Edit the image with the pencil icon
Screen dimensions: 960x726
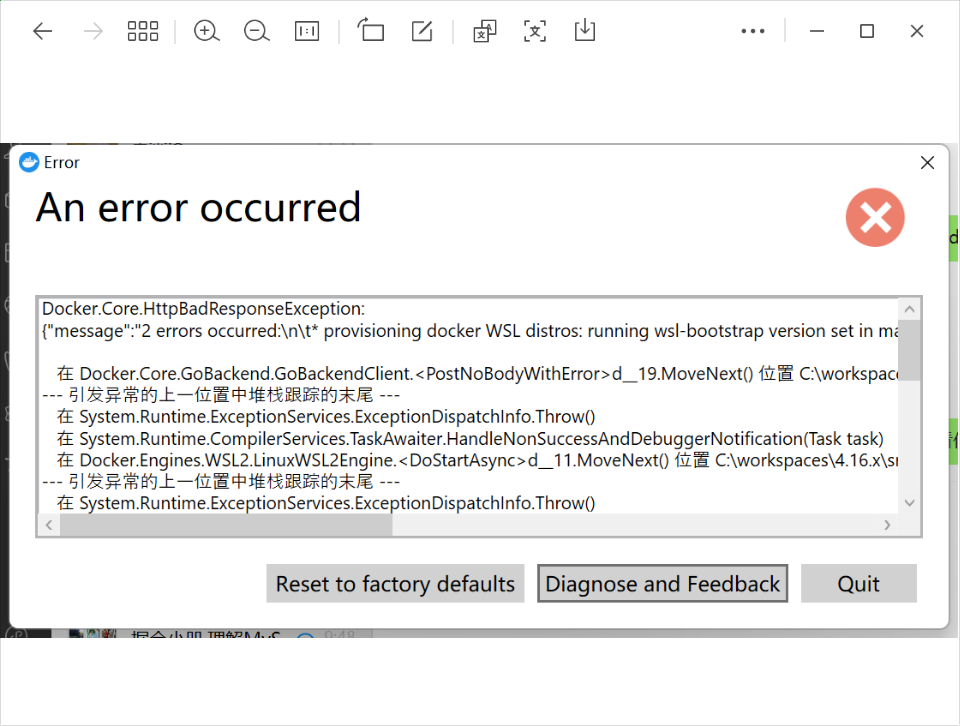(422, 31)
